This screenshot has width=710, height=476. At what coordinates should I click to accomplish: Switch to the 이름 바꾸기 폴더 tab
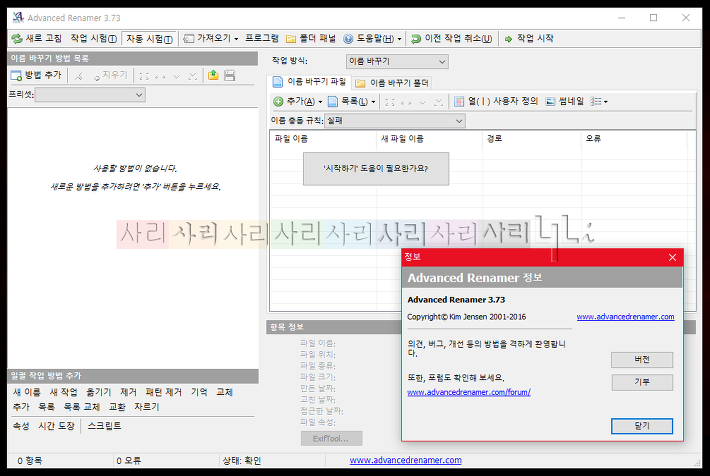tap(392, 83)
